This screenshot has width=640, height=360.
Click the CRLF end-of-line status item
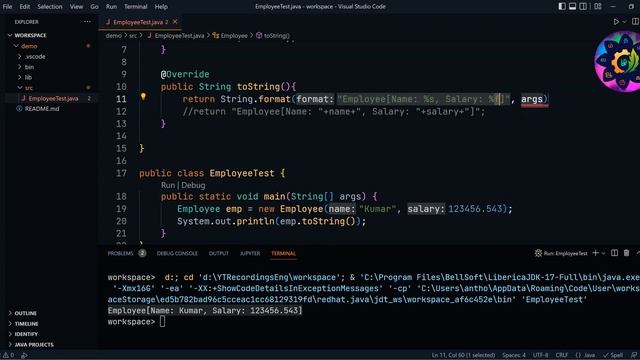(x=562, y=355)
